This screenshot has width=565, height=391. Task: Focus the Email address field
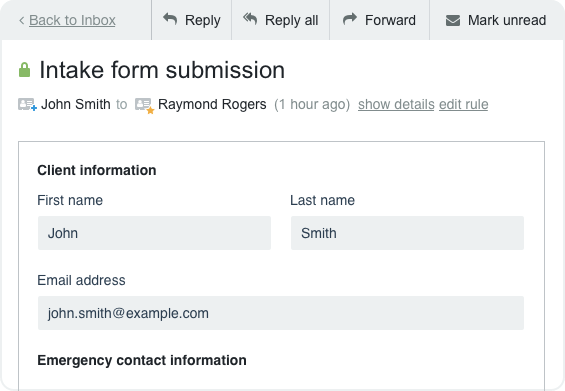(281, 313)
